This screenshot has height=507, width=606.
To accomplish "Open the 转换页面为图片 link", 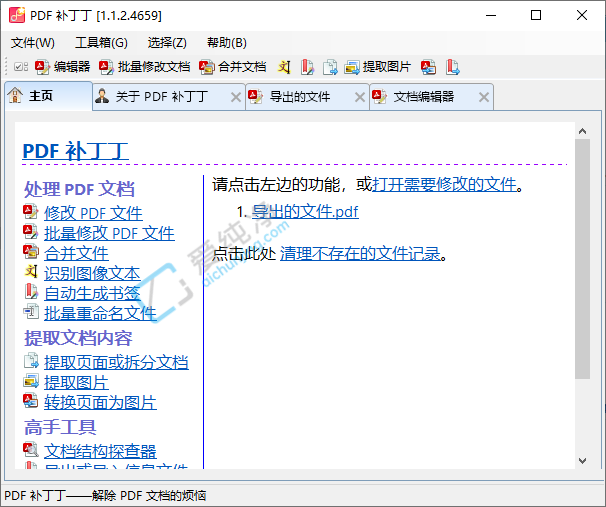I will point(100,403).
